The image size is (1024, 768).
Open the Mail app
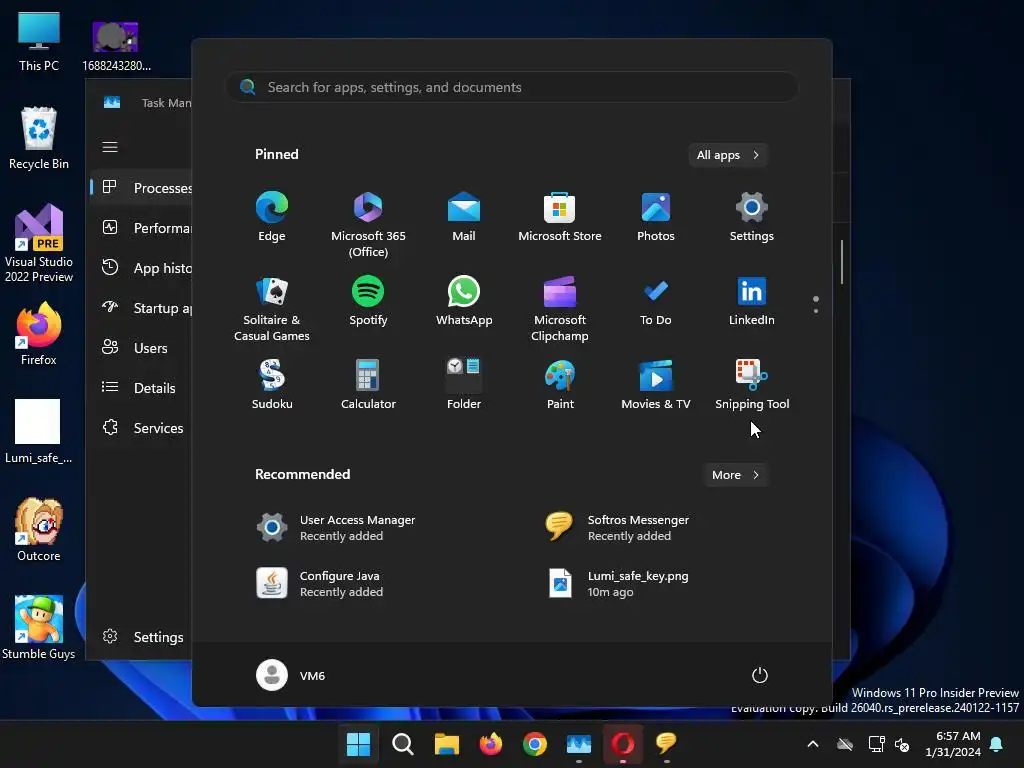pos(464,217)
